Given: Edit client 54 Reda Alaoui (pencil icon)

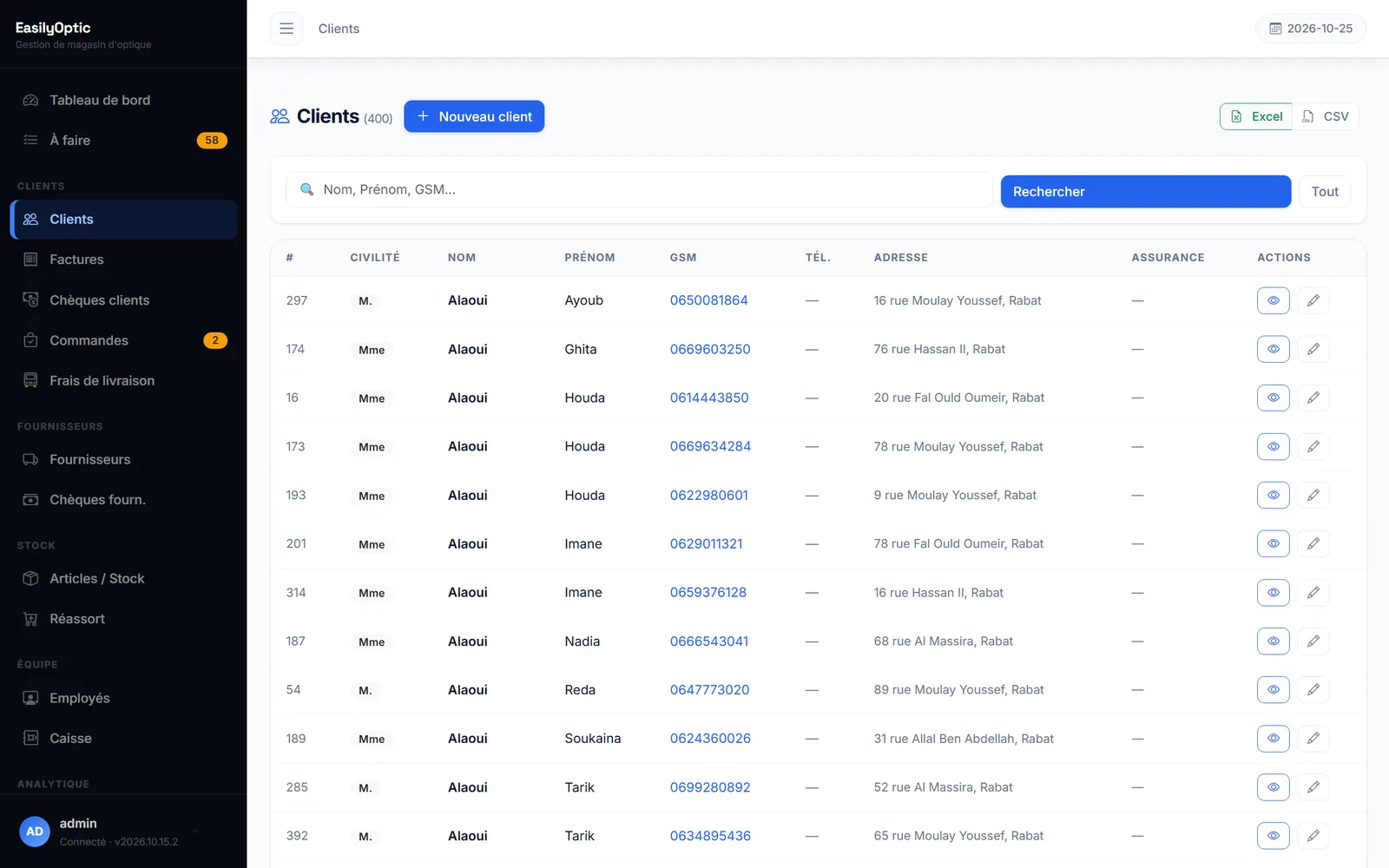Looking at the screenshot, I should (x=1313, y=689).
